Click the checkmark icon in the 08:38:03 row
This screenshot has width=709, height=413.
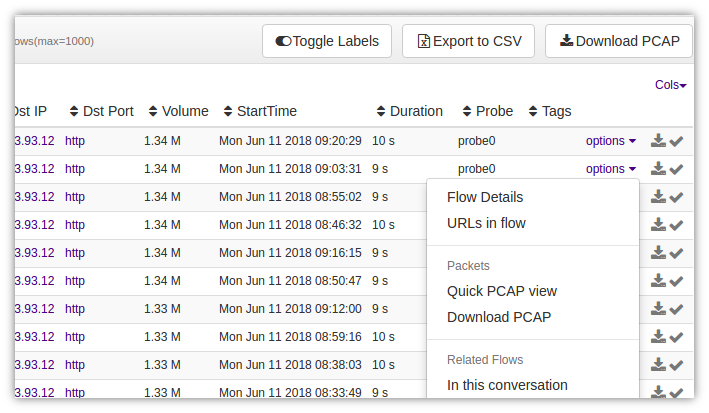676,366
